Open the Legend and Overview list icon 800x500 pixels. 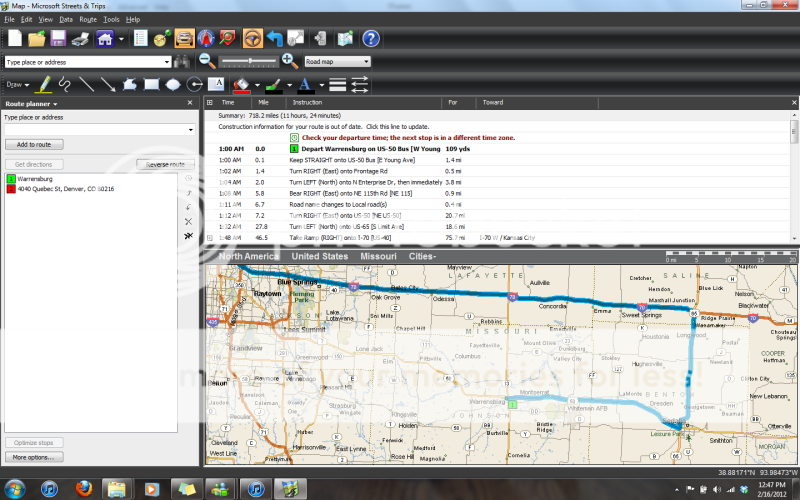tap(140, 38)
